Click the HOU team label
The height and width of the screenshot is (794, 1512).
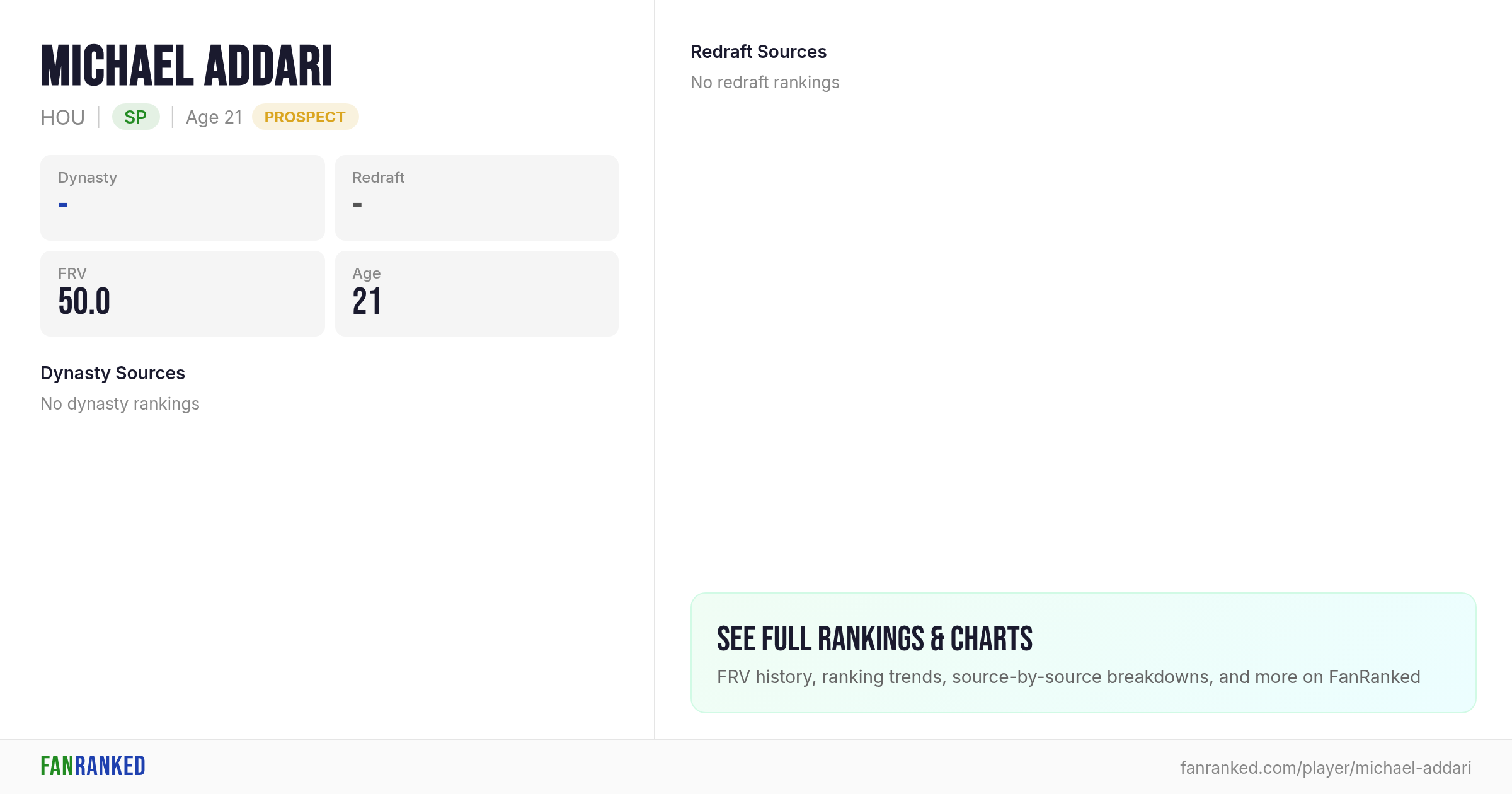point(62,118)
